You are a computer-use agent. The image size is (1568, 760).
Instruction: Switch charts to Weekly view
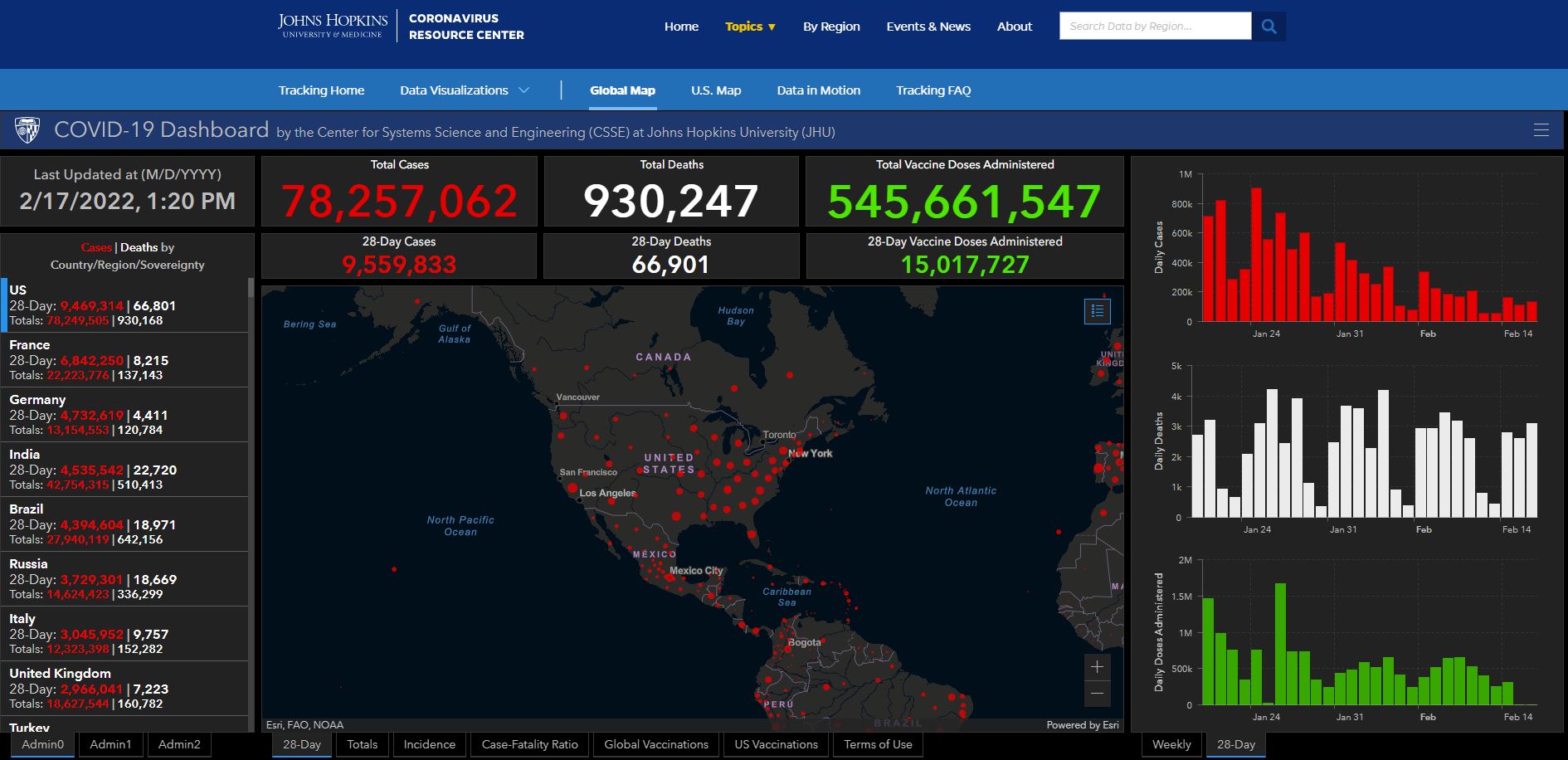point(1171,744)
